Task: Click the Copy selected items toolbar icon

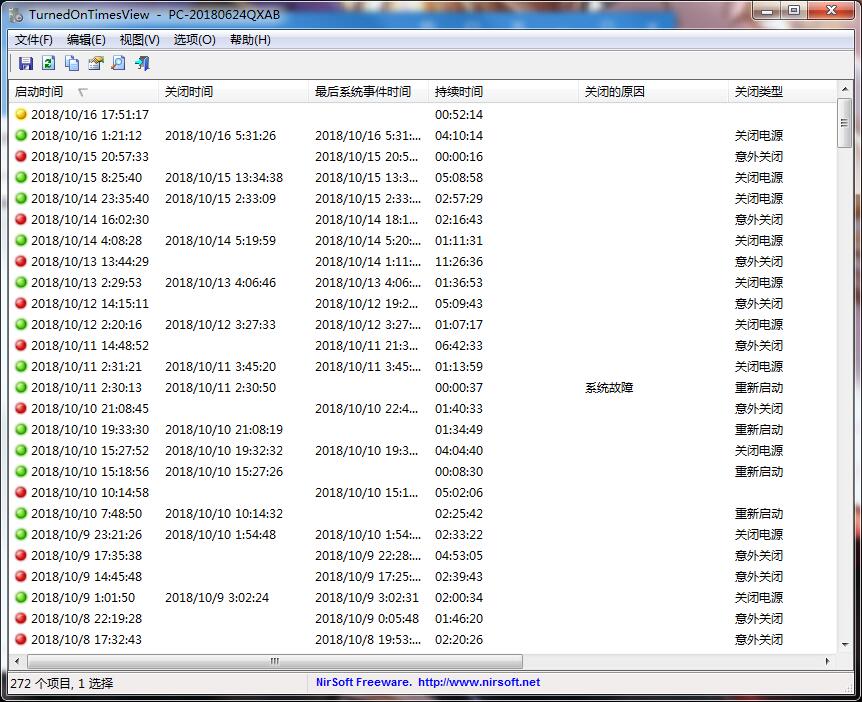Action: point(72,64)
